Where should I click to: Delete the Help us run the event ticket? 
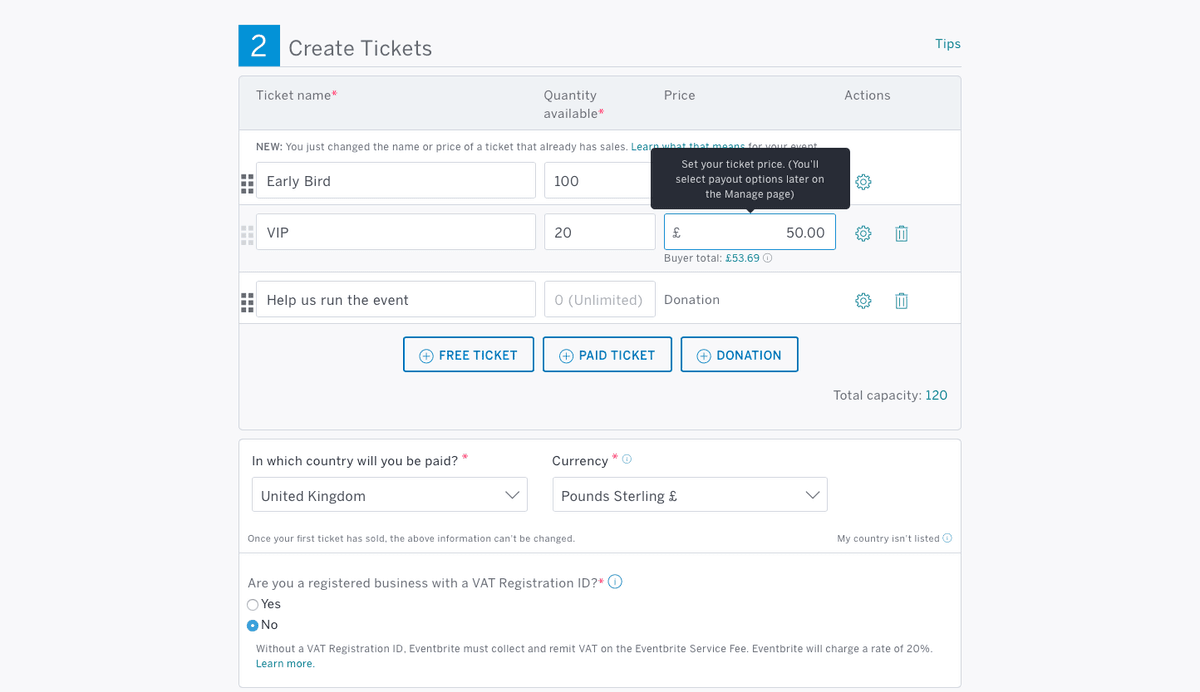click(901, 300)
